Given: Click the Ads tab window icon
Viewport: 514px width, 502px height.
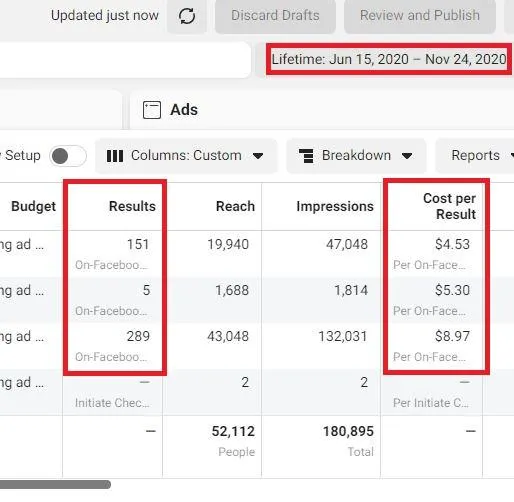Looking at the screenshot, I should tap(152, 110).
